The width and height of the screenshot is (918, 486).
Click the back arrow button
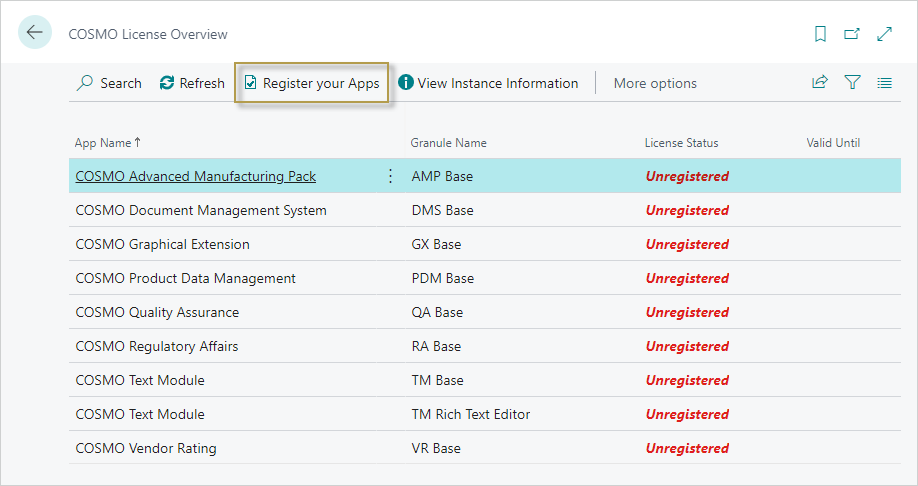click(35, 33)
